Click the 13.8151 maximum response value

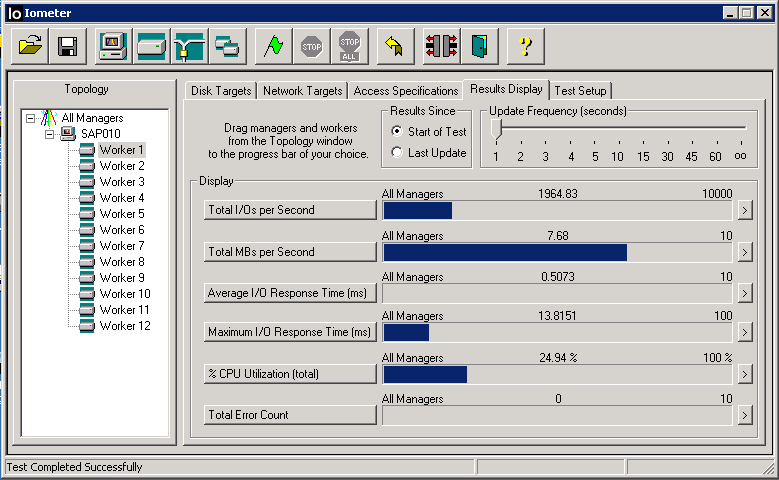[557, 316]
